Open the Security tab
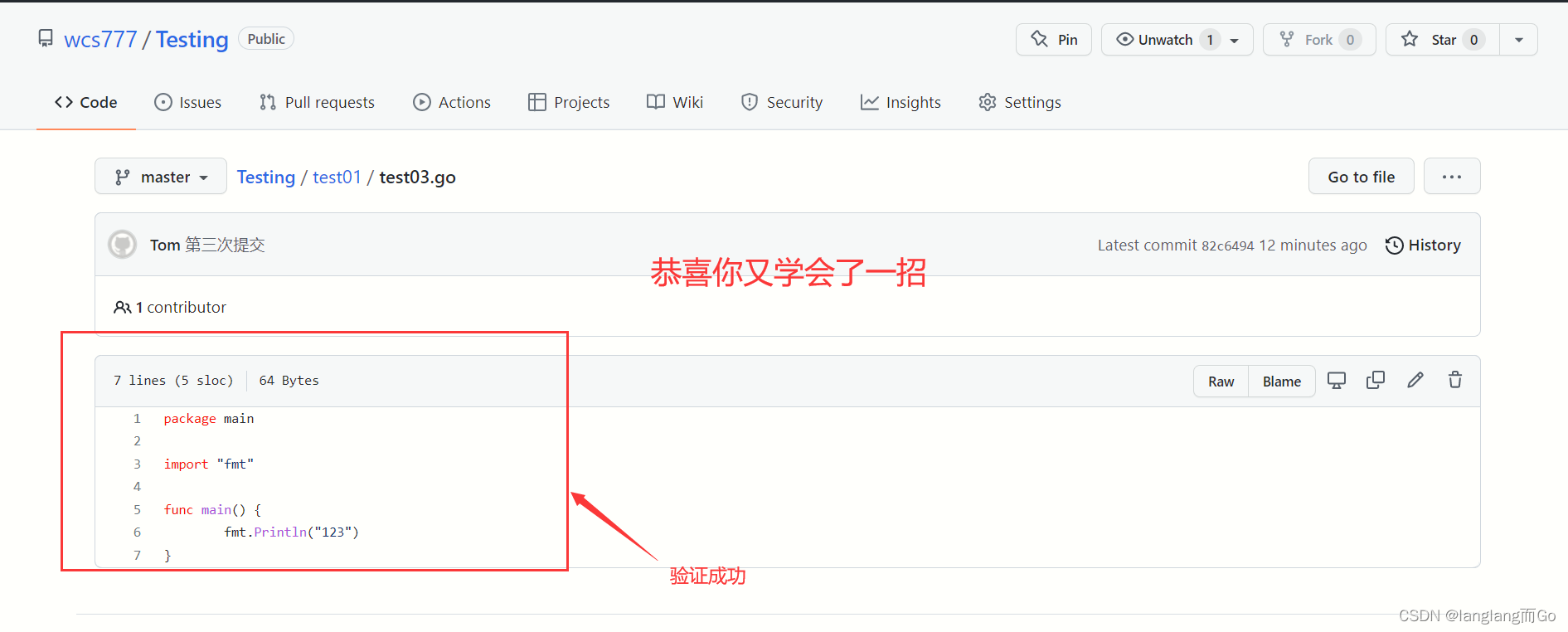 point(782,102)
